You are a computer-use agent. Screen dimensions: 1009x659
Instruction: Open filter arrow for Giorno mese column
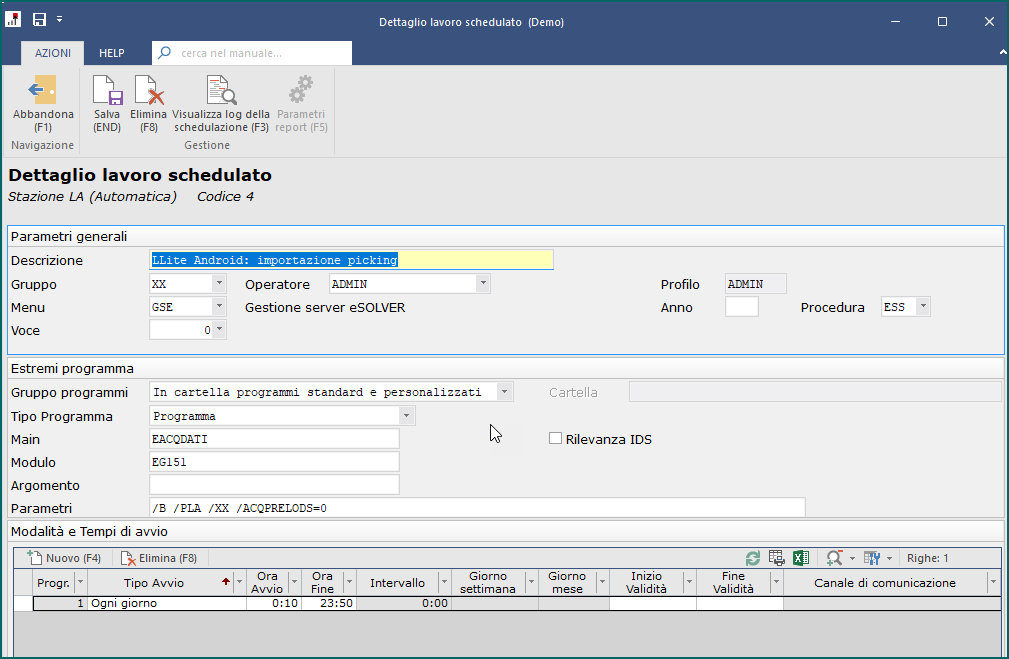tap(603, 582)
